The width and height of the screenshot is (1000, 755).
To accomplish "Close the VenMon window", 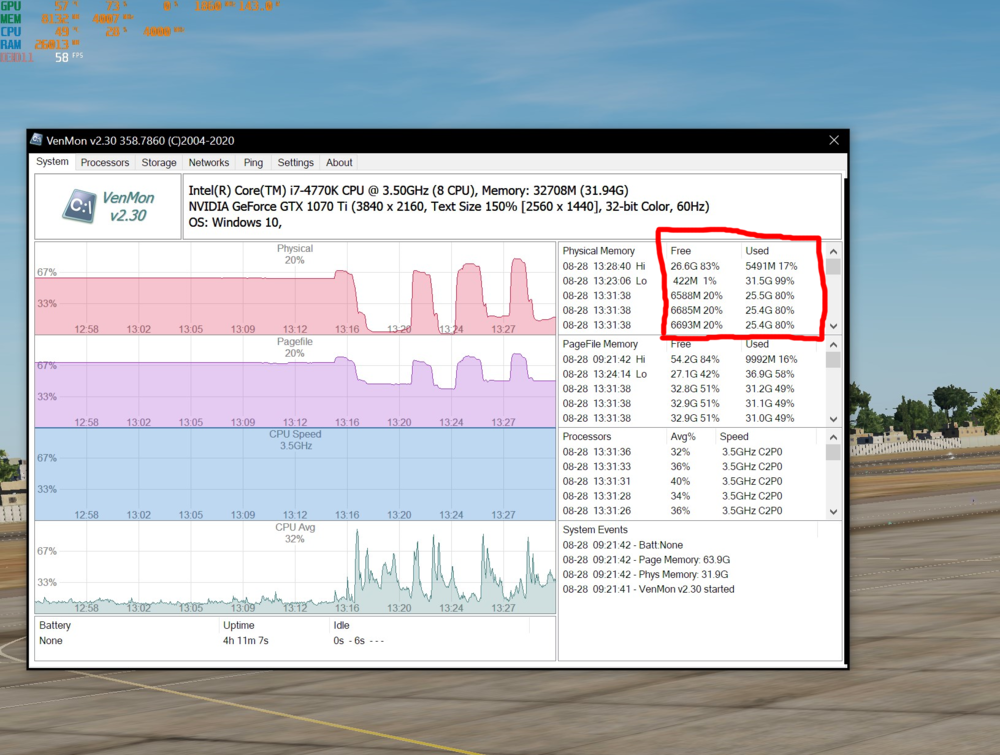I will (x=833, y=141).
